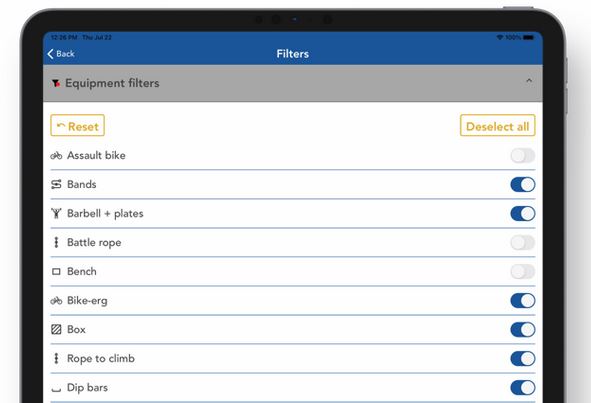Click the Barbell + plates icon
The width and height of the screenshot is (591, 403).
(x=56, y=213)
